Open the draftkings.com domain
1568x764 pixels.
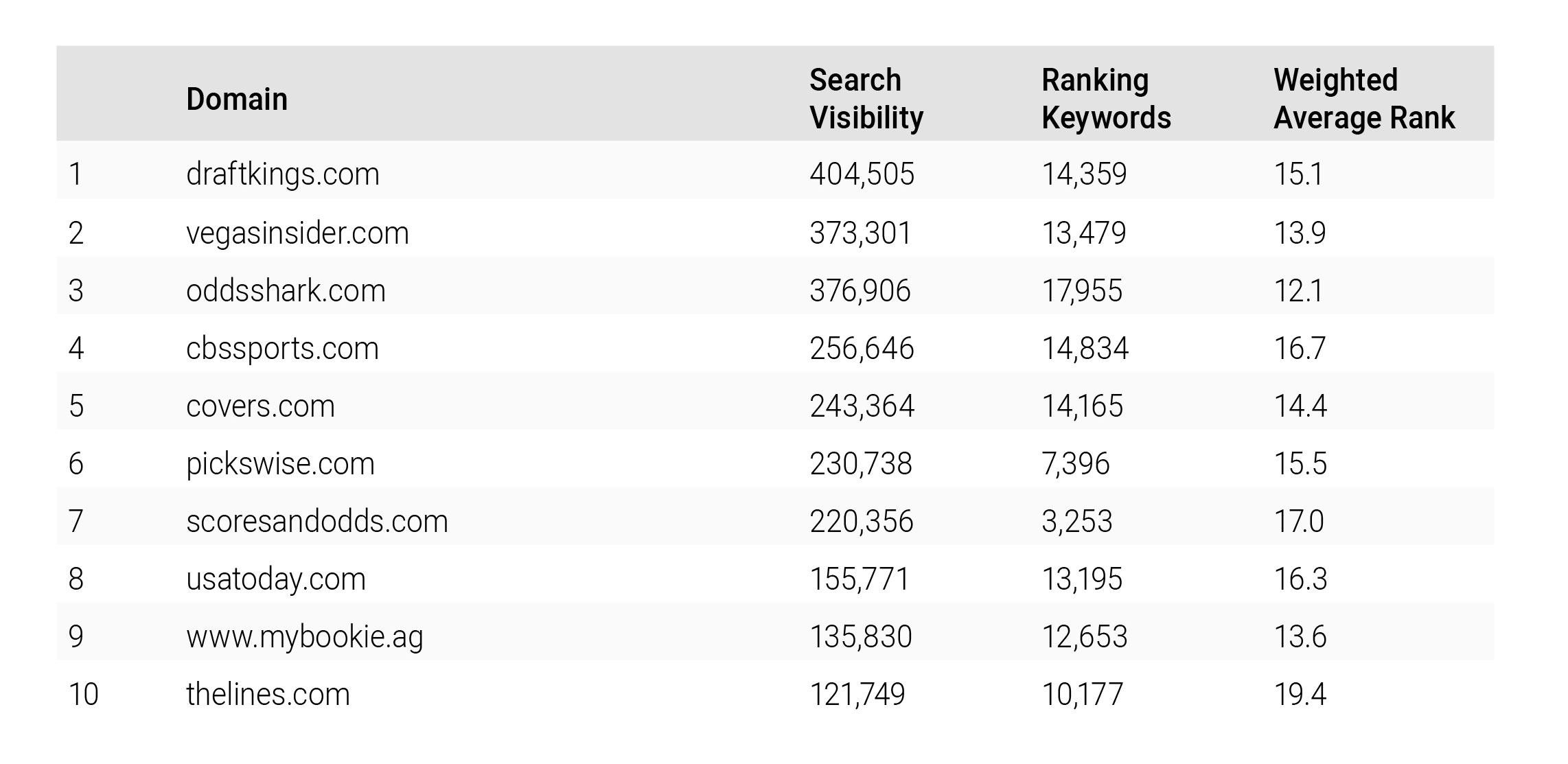[283, 174]
